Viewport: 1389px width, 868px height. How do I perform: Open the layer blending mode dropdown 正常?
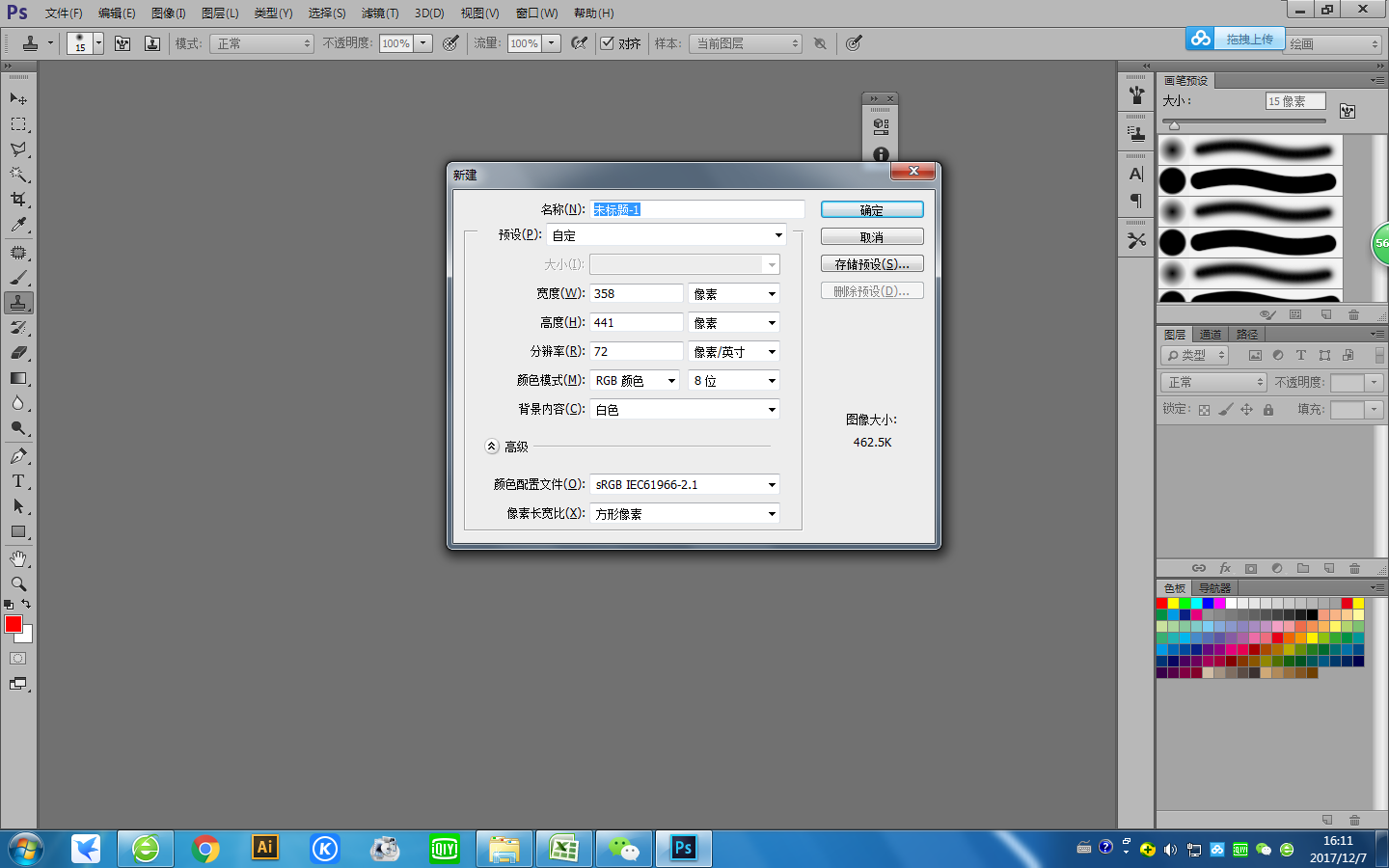(1212, 382)
